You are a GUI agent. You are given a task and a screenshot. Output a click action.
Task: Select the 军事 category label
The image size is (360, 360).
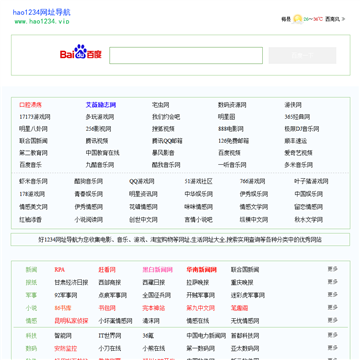click(31, 295)
